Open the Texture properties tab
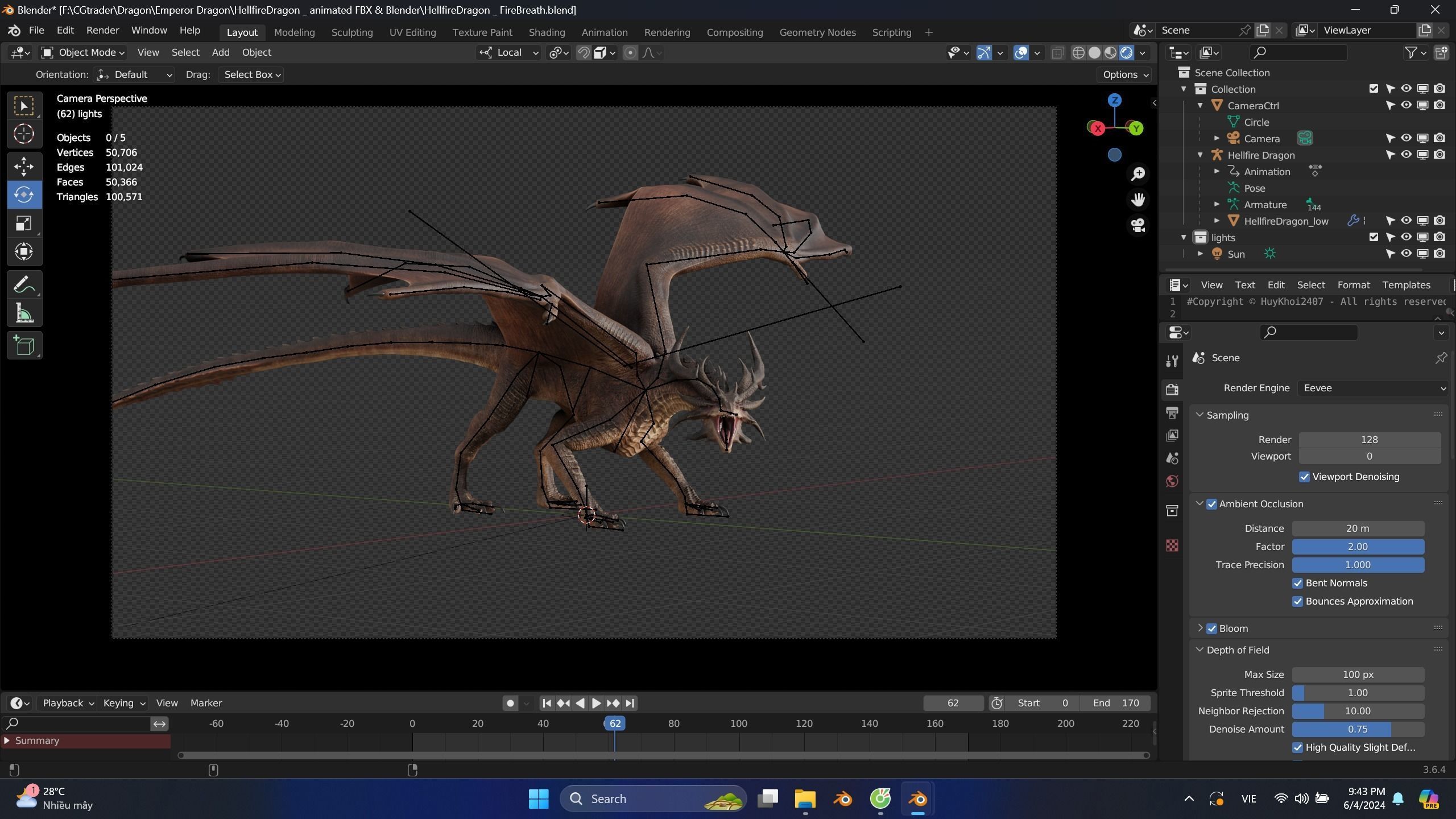The image size is (1456, 819). tap(1172, 546)
